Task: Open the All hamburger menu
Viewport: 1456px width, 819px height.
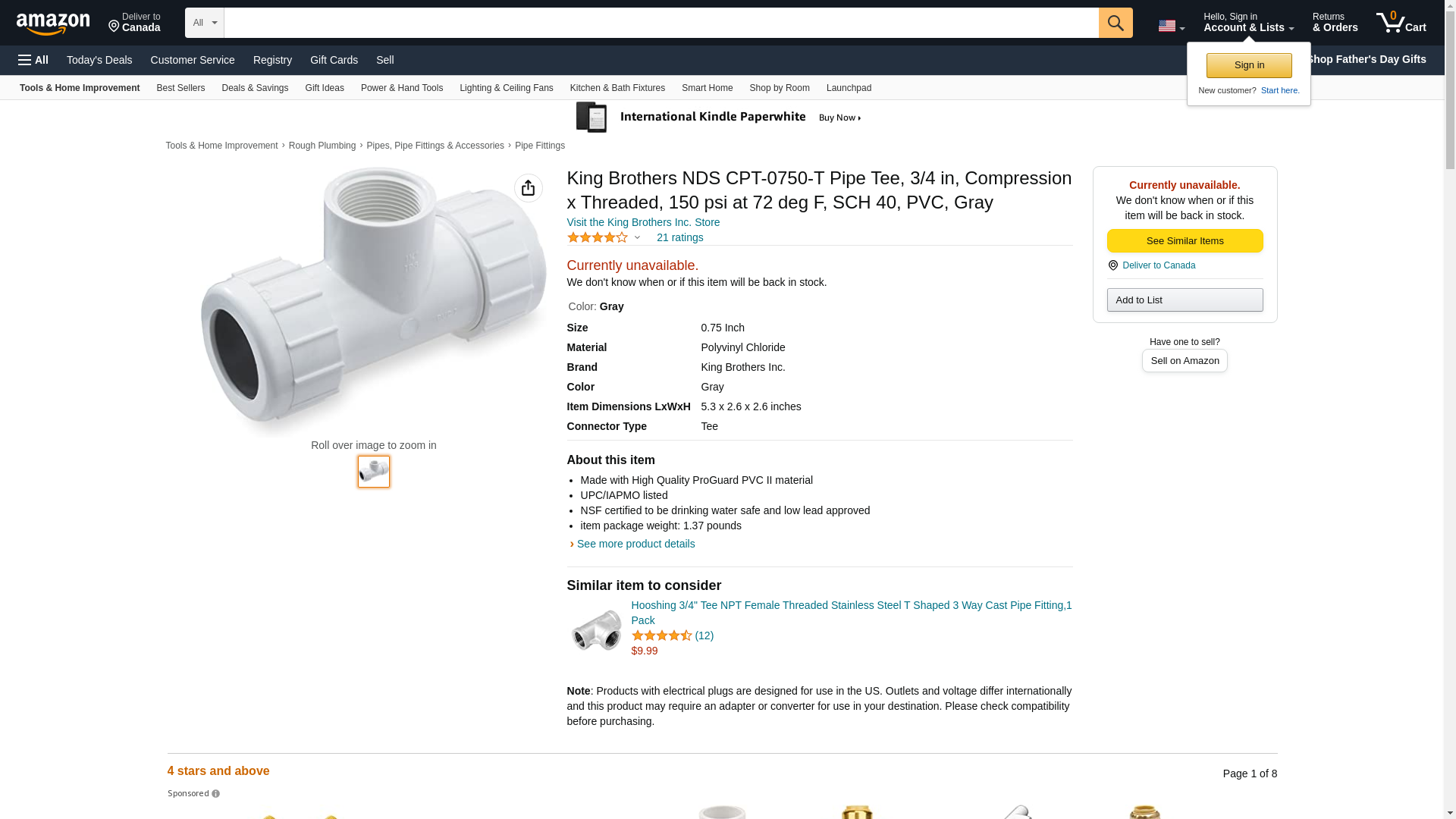Action: coord(33,60)
